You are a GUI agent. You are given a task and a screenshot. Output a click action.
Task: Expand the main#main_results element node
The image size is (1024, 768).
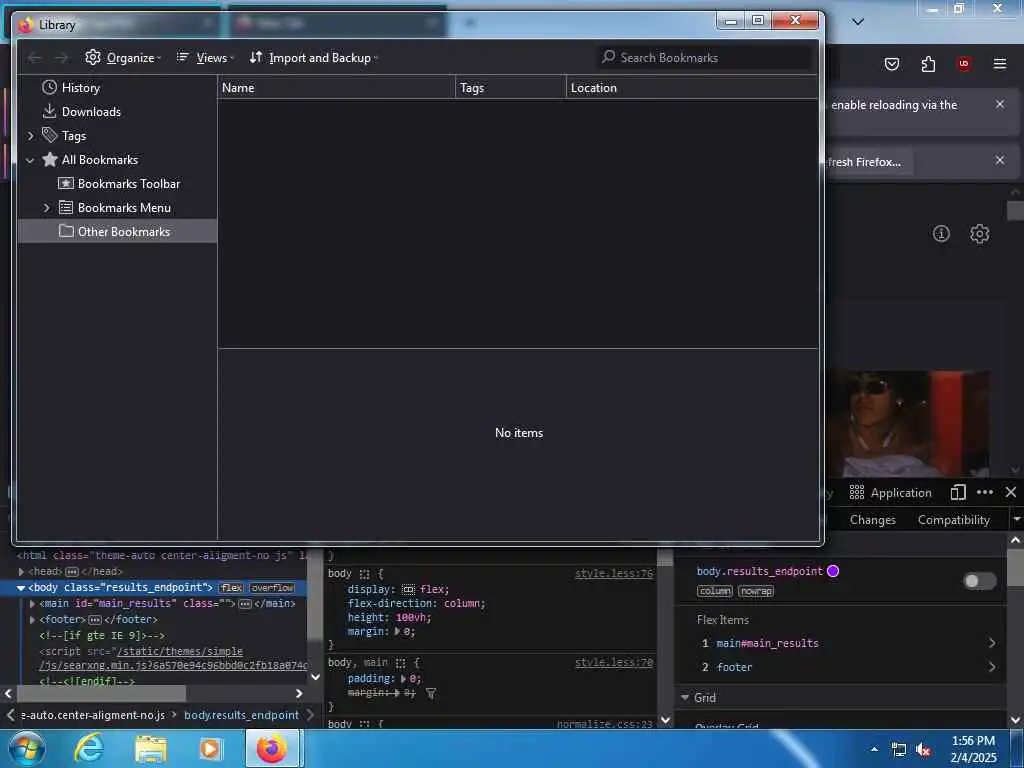tap(33, 603)
